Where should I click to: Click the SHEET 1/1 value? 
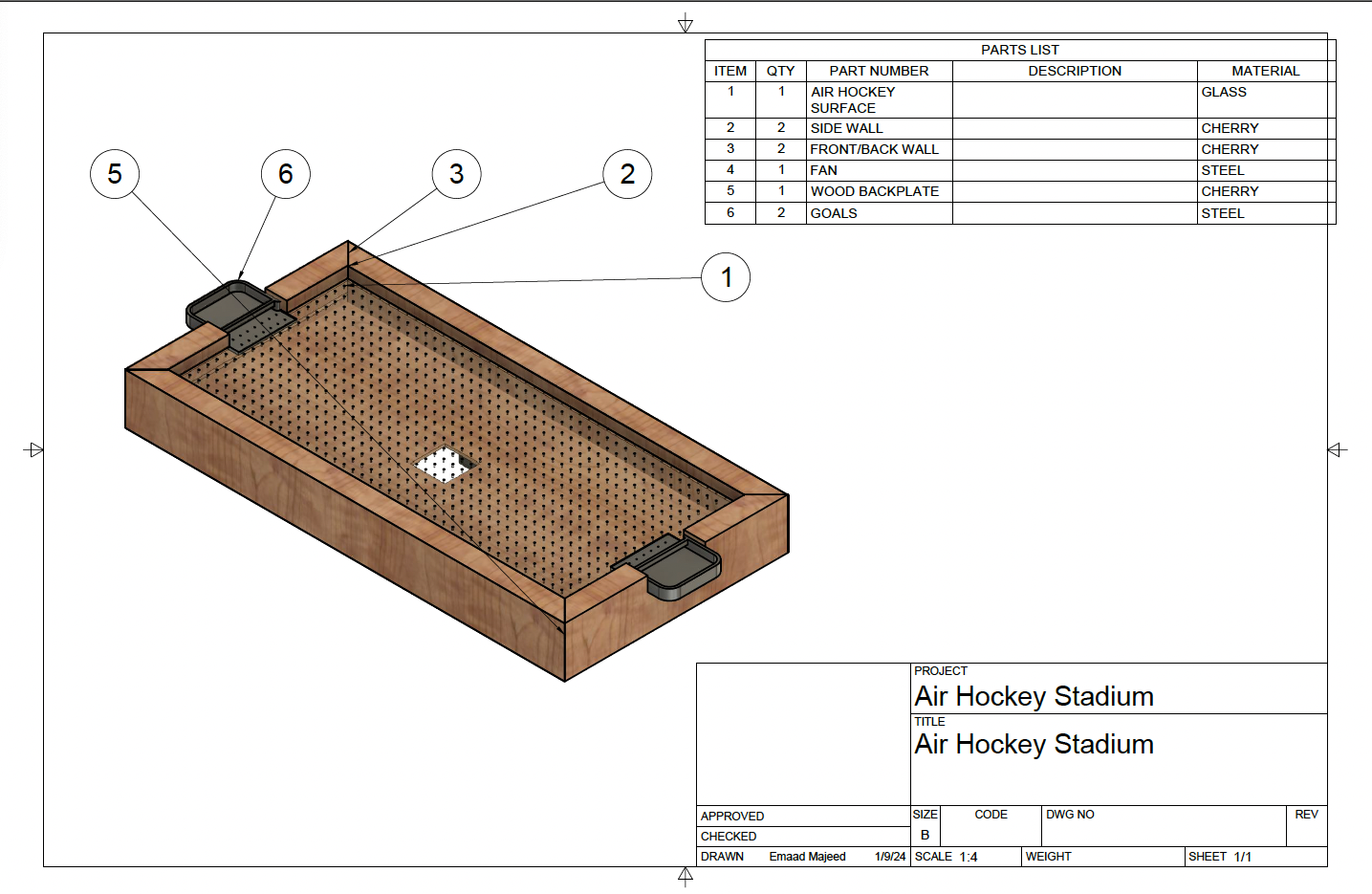coord(1242,857)
